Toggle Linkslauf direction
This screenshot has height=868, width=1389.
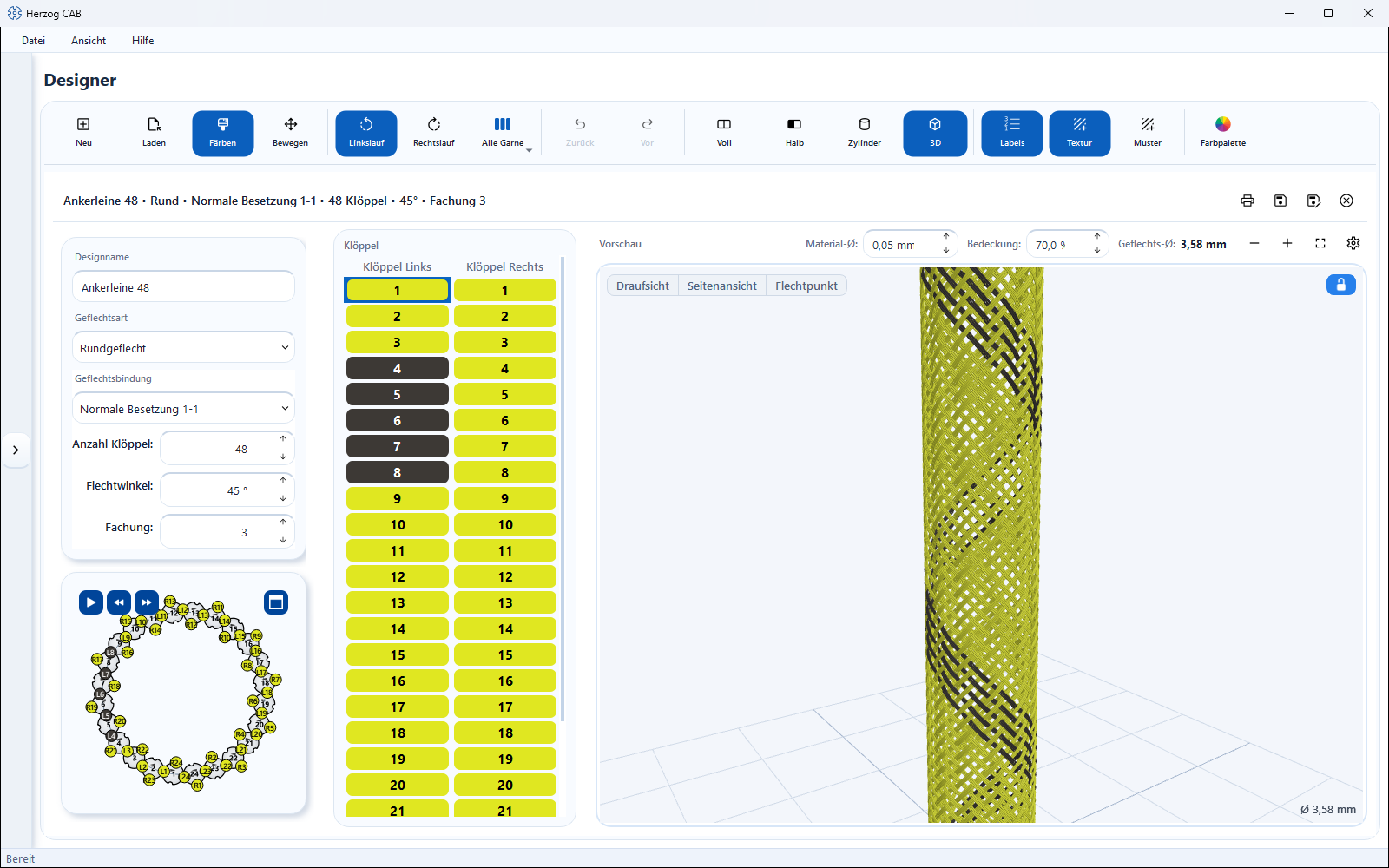366,133
